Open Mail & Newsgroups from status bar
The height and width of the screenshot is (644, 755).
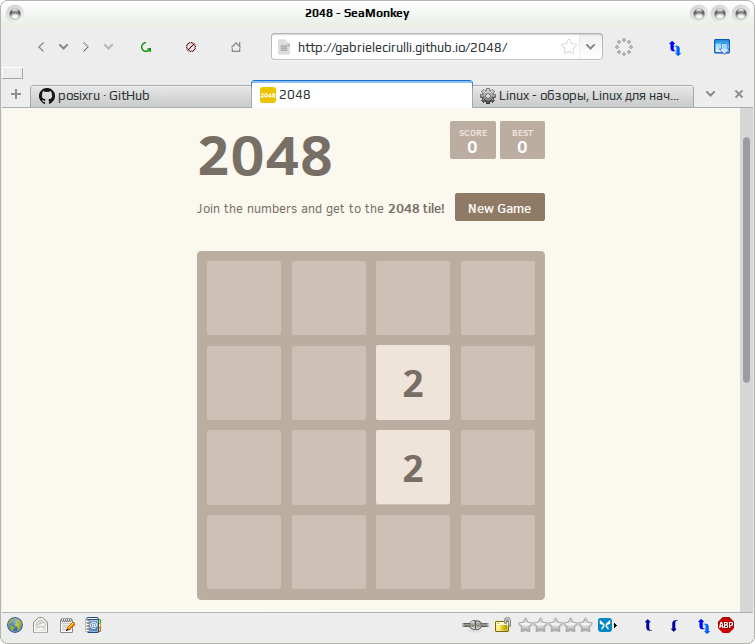tap(40, 626)
